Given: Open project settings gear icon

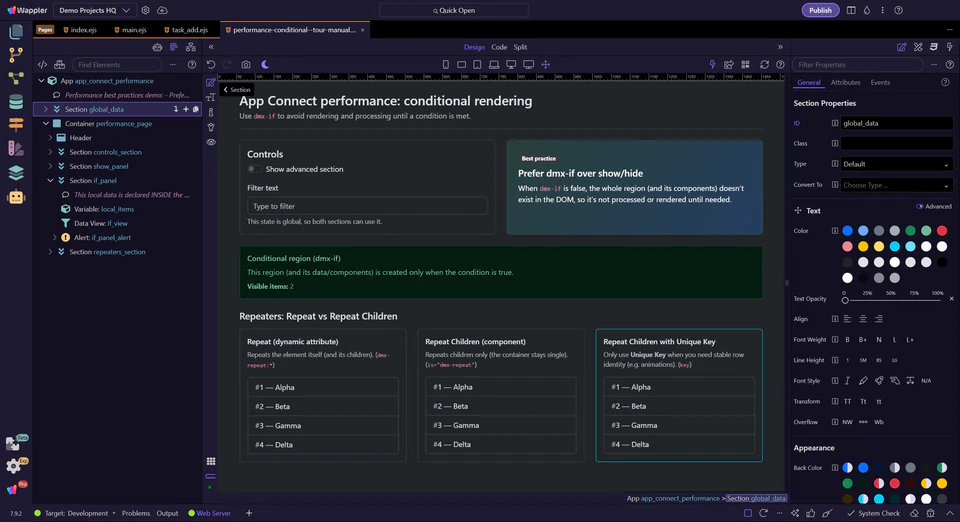Looking at the screenshot, I should pyautogui.click(x=145, y=10).
